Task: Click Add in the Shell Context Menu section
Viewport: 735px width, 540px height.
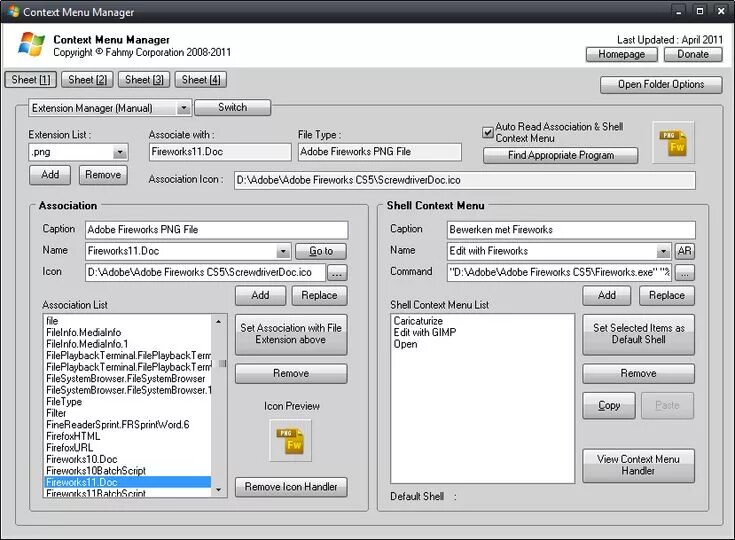Action: (x=607, y=295)
